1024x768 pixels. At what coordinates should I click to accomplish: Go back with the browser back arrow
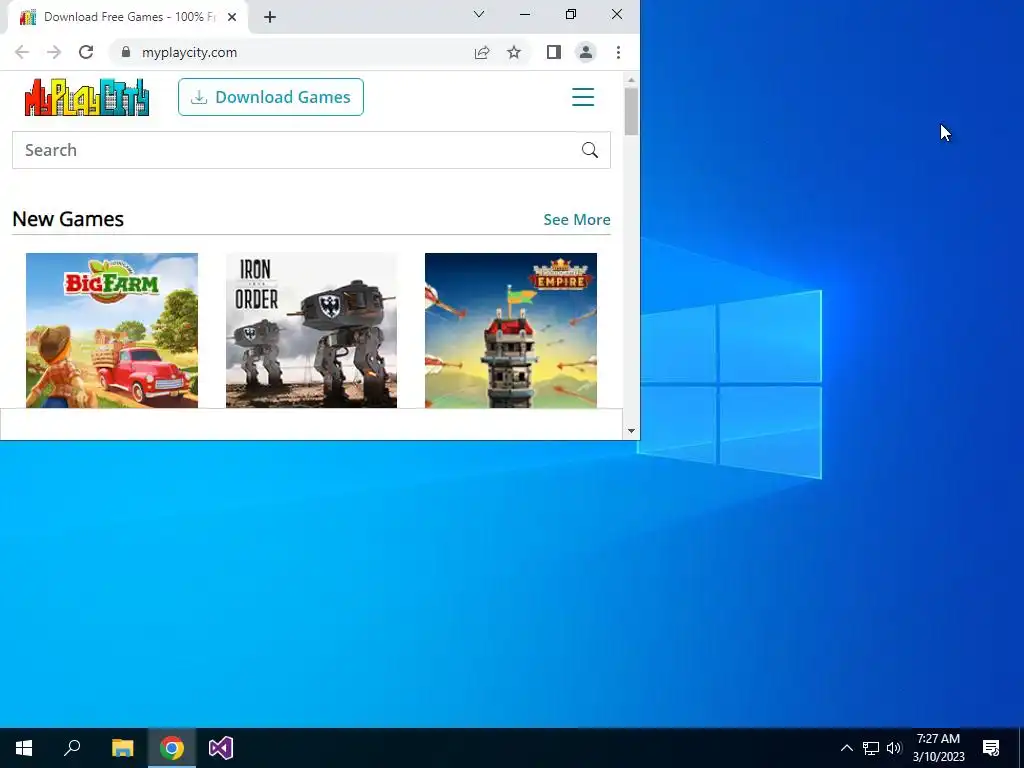point(22,52)
